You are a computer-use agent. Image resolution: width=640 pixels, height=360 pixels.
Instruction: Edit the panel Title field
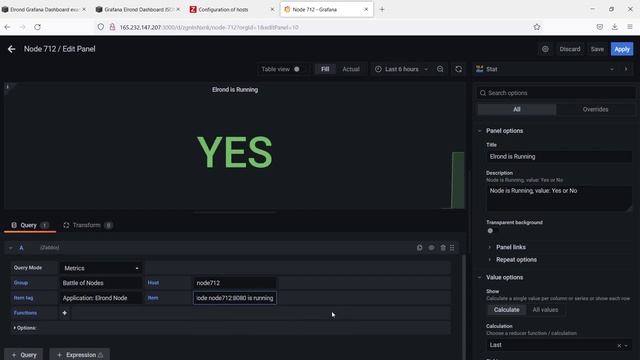tap(559, 156)
